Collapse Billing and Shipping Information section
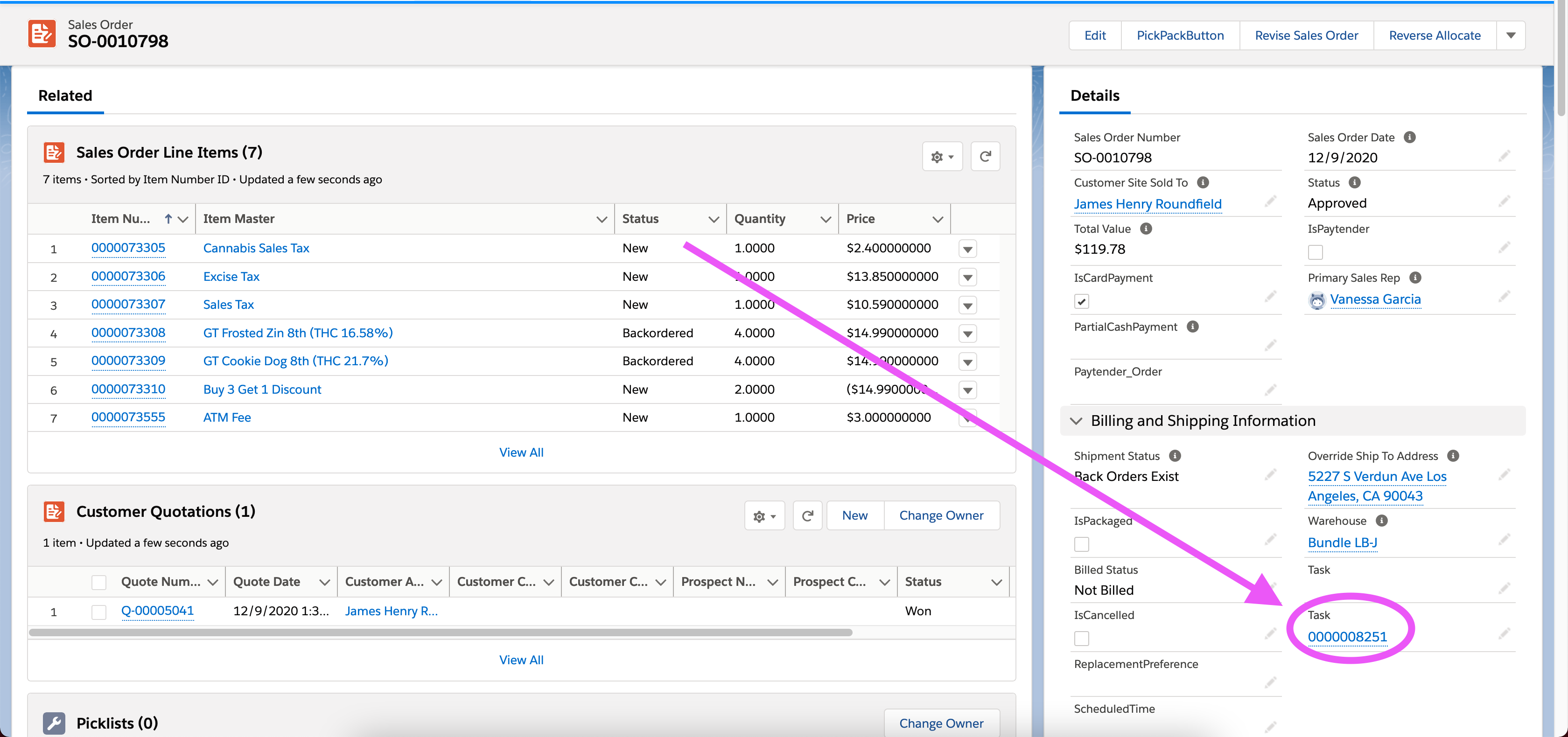The image size is (1568, 737). coord(1076,421)
